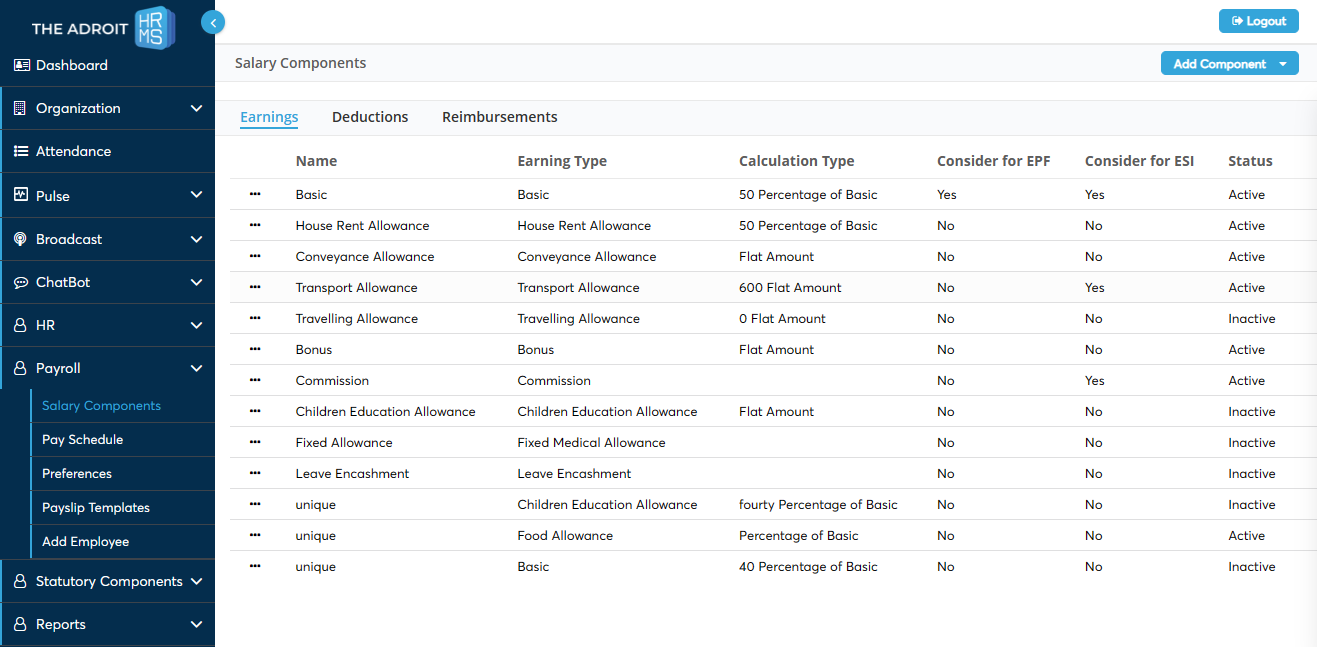Click the 'Salary Components' page title
This screenshot has height=647, width=1317.
pos(301,63)
